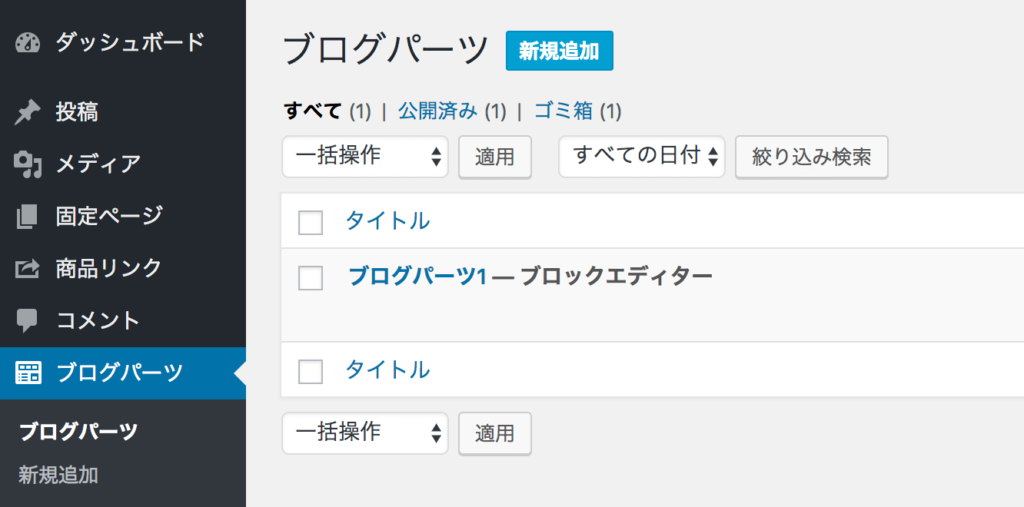Click the blue 新規追加 button
This screenshot has height=507, width=1024.
(560, 51)
